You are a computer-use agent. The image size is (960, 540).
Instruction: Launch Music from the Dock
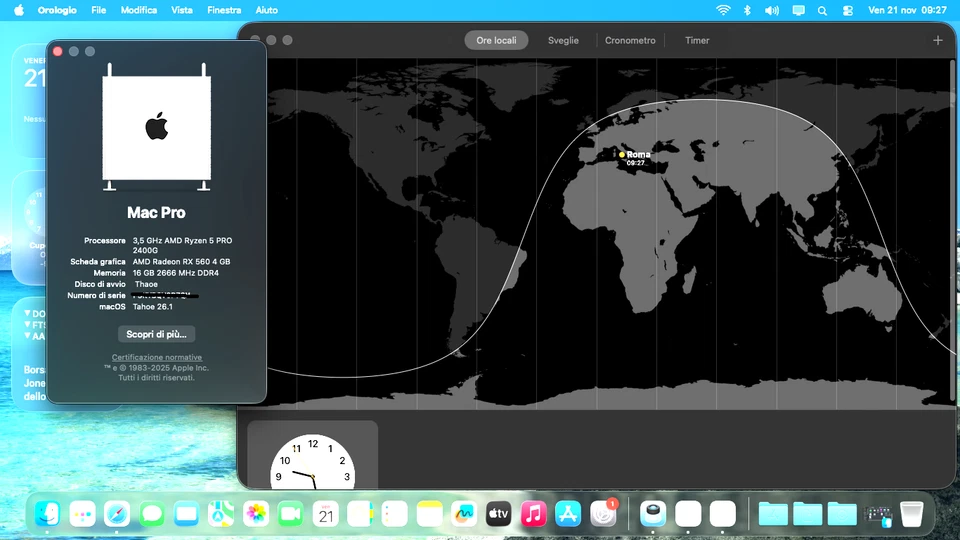click(533, 514)
